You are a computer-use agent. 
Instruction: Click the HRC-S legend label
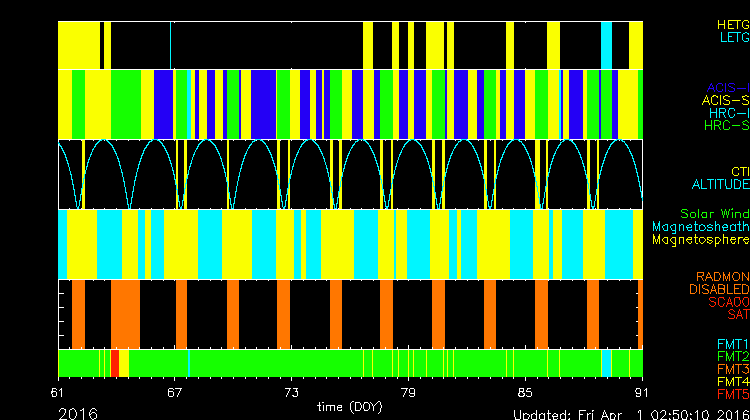pyautogui.click(x=726, y=126)
